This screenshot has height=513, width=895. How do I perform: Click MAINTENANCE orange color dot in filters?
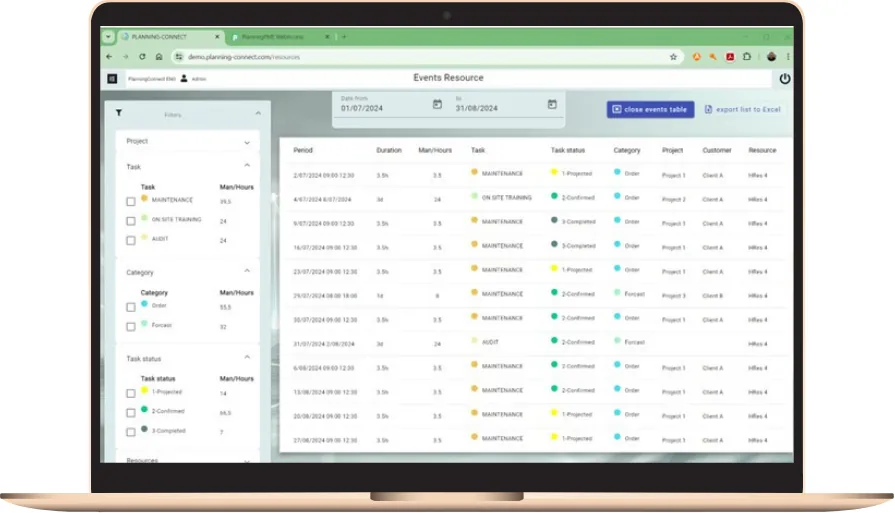coord(144,199)
